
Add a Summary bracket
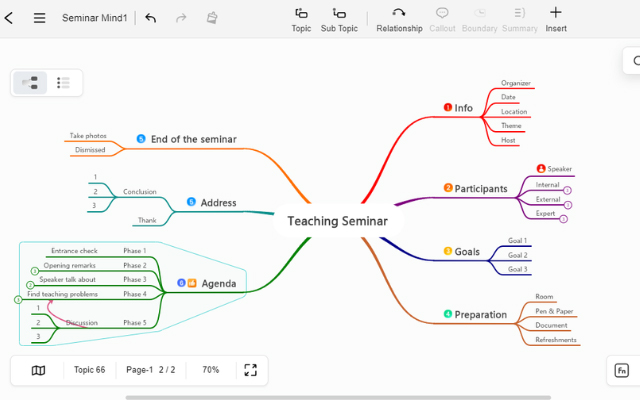520,20
